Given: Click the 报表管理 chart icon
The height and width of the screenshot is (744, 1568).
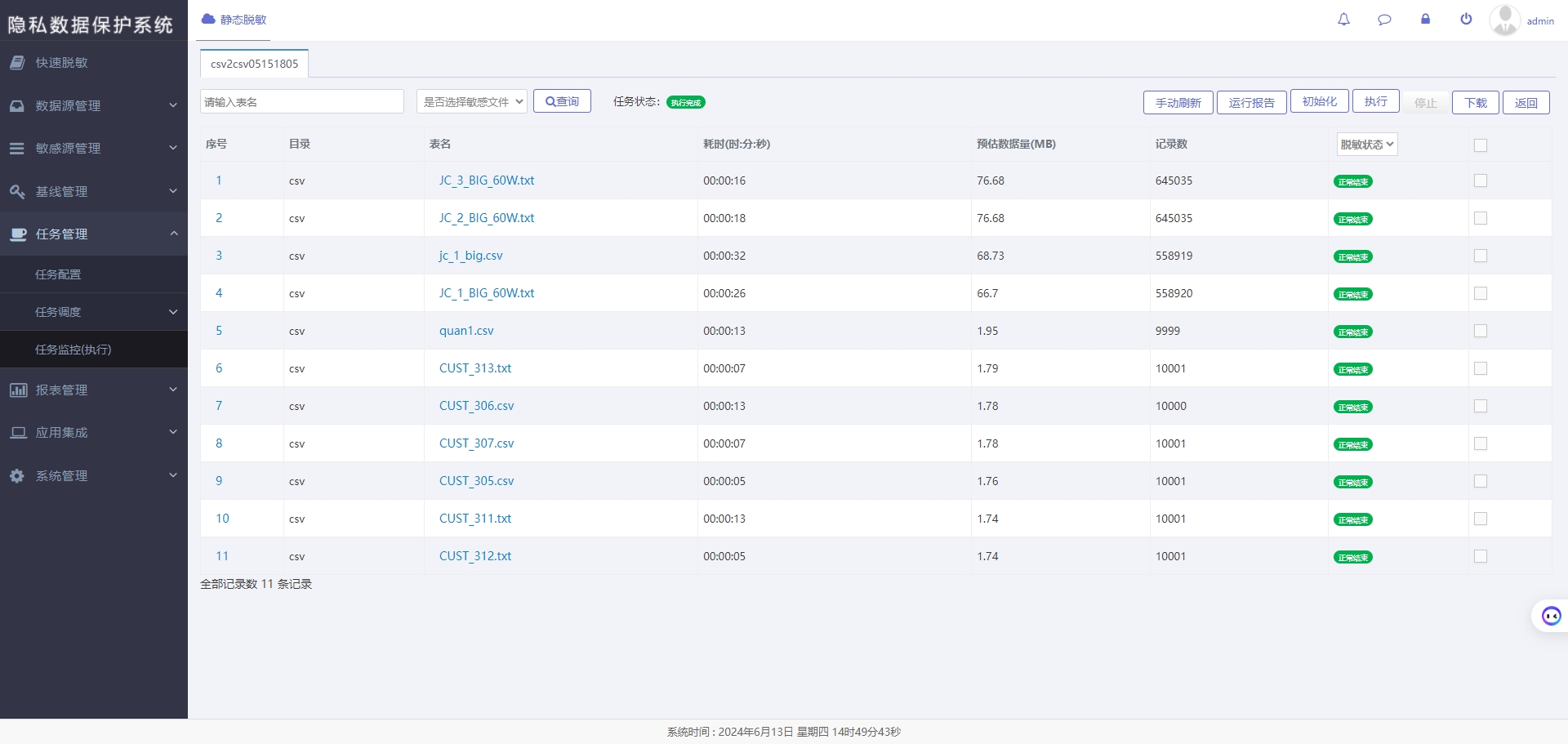Looking at the screenshot, I should (18, 390).
